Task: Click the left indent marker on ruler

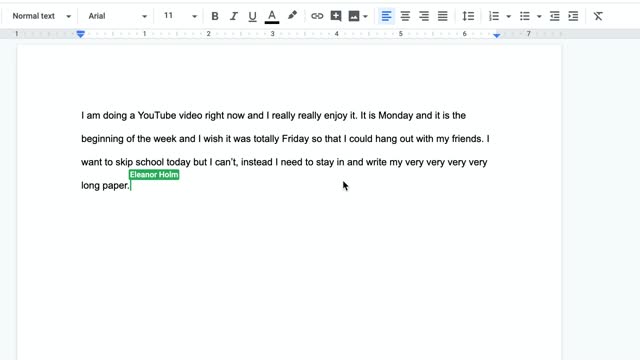Action: 80,35
